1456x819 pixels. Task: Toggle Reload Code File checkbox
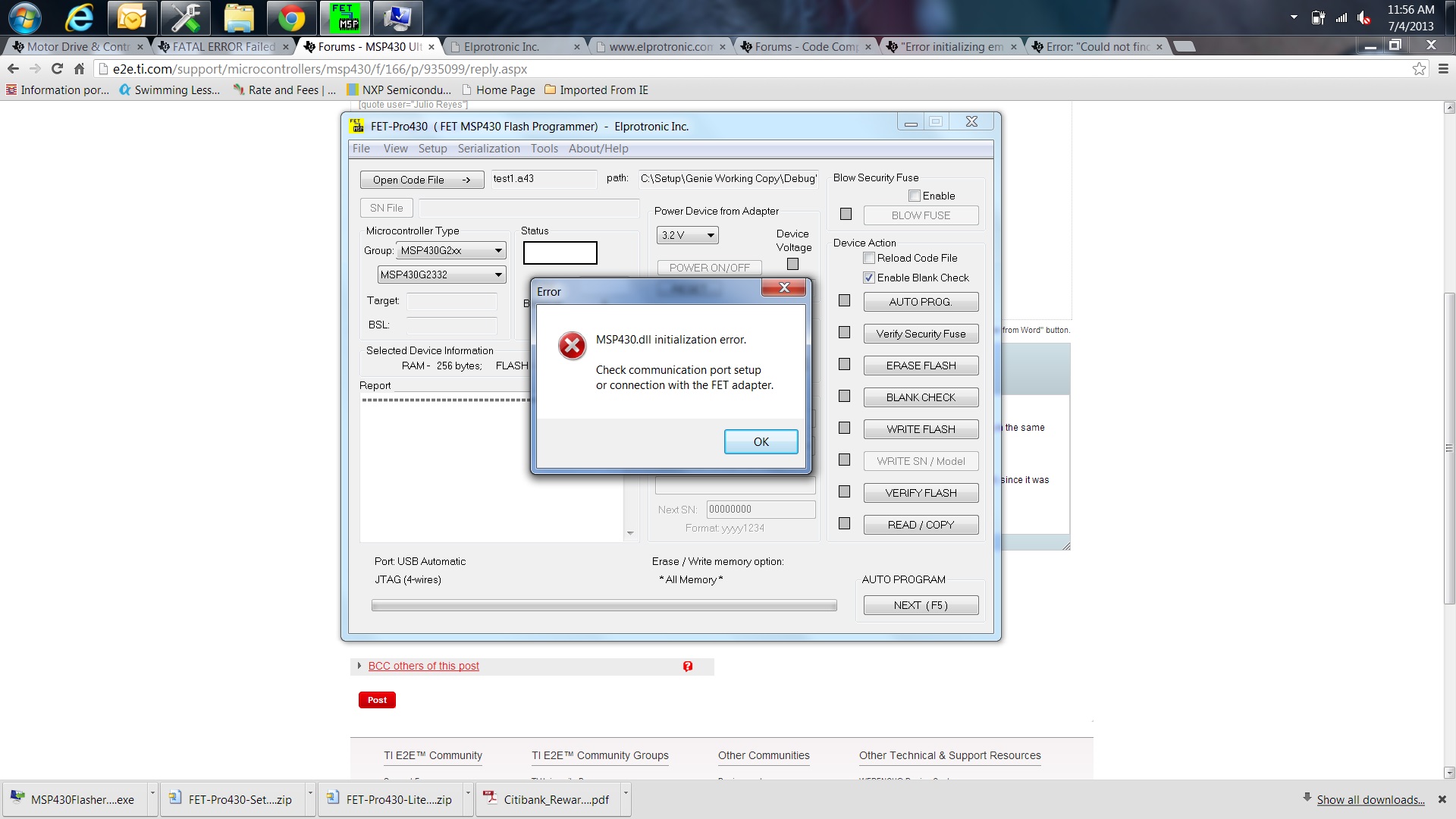(x=869, y=258)
